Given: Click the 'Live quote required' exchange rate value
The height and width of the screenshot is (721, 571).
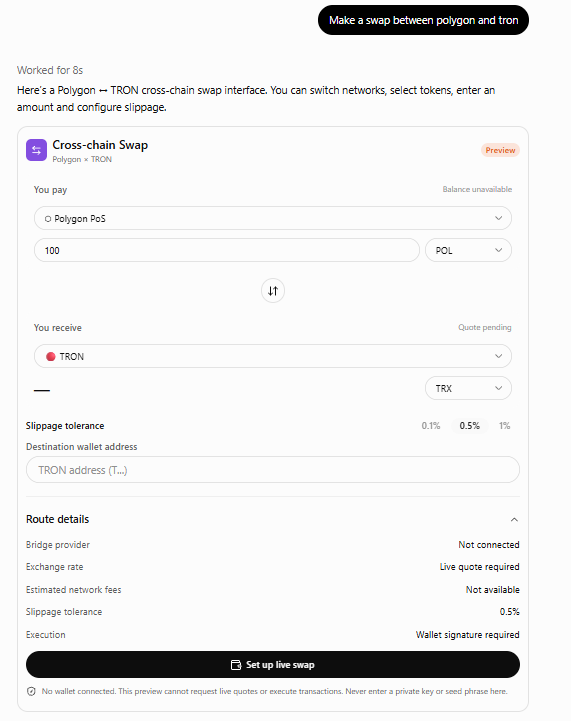Looking at the screenshot, I should point(480,567).
